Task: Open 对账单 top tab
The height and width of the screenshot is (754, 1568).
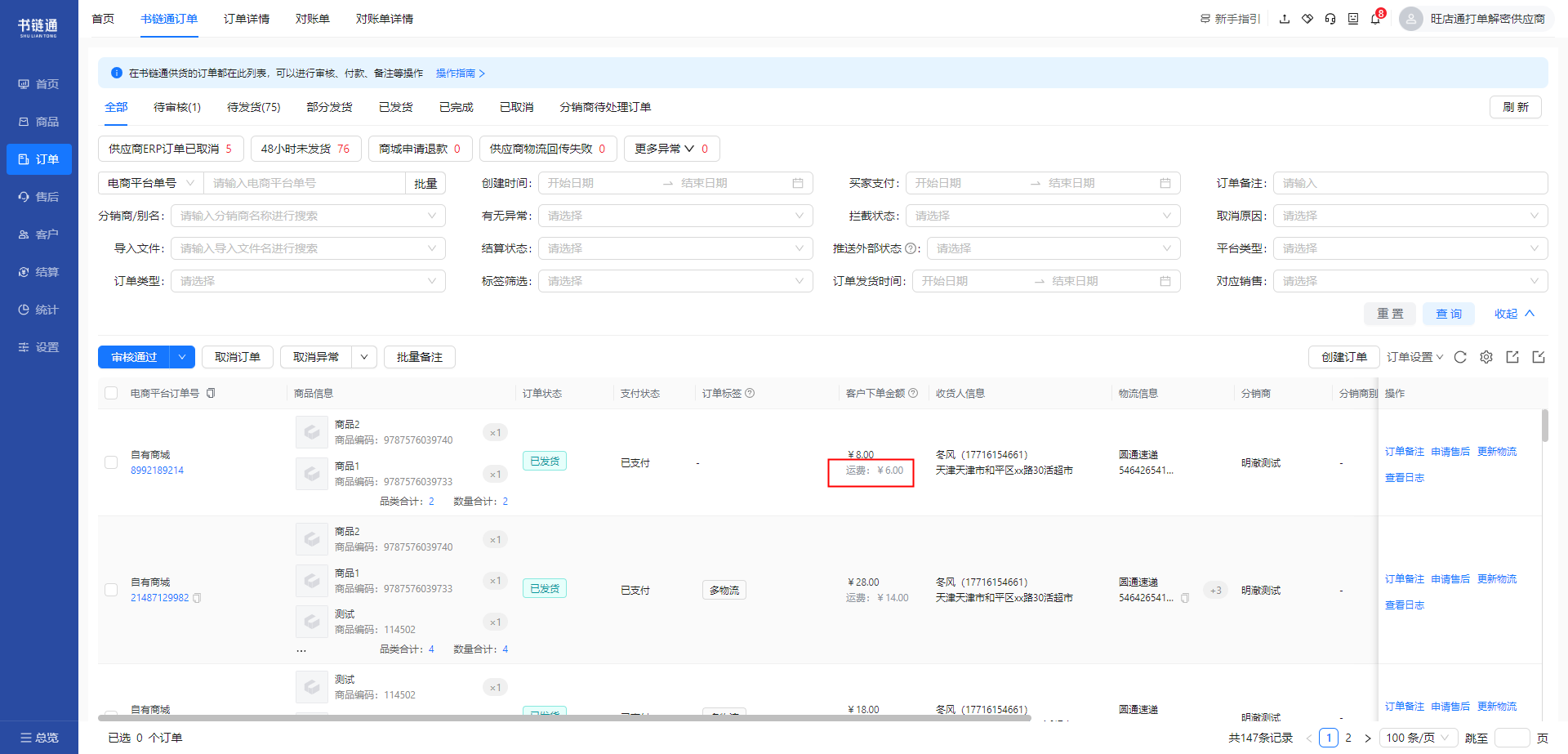Action: click(x=313, y=19)
